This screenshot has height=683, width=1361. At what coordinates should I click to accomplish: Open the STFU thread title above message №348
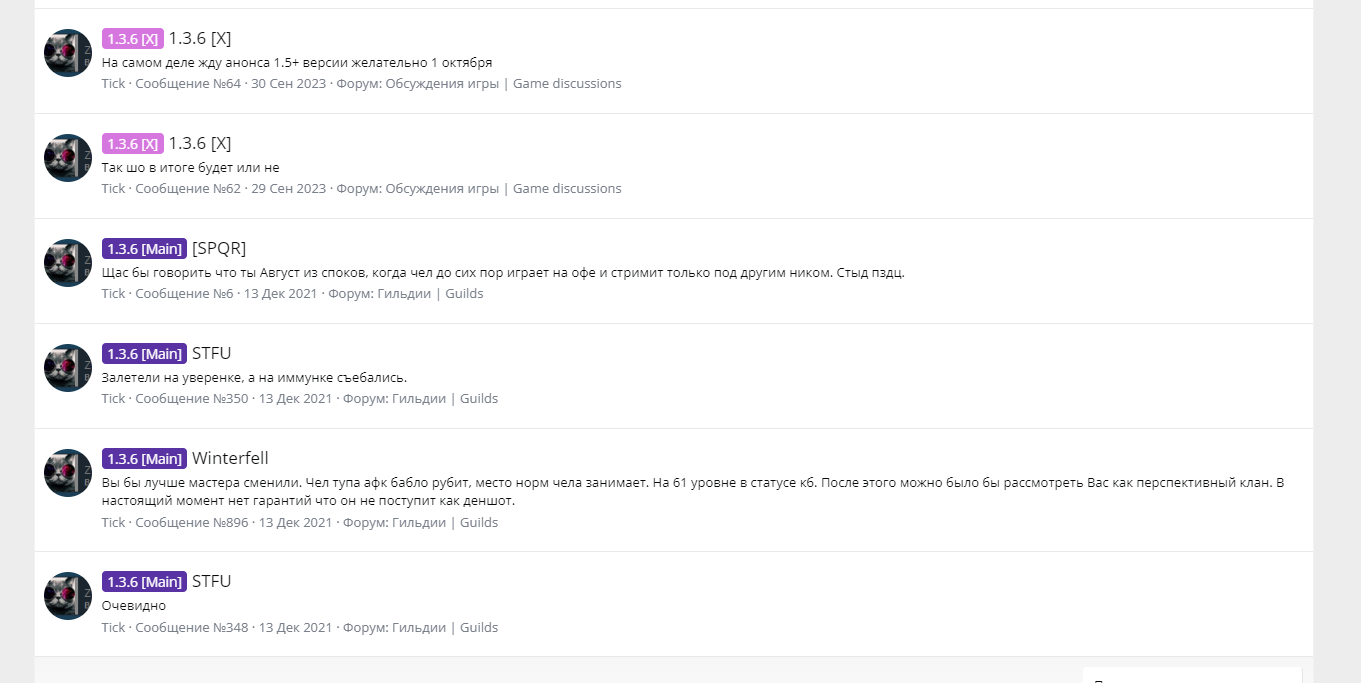coord(211,581)
